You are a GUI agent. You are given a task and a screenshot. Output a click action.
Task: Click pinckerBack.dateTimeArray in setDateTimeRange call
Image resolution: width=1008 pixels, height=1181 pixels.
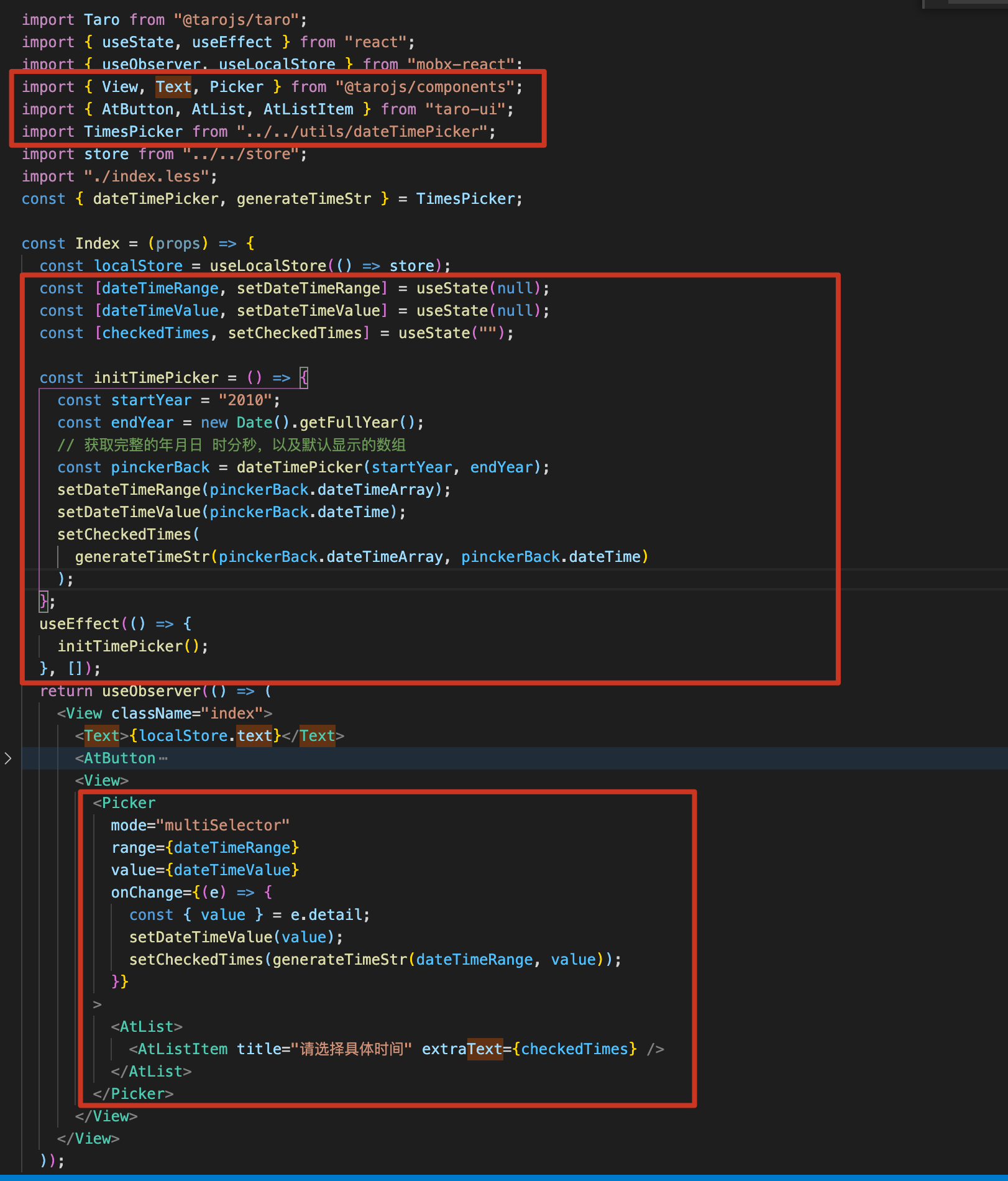(321, 490)
